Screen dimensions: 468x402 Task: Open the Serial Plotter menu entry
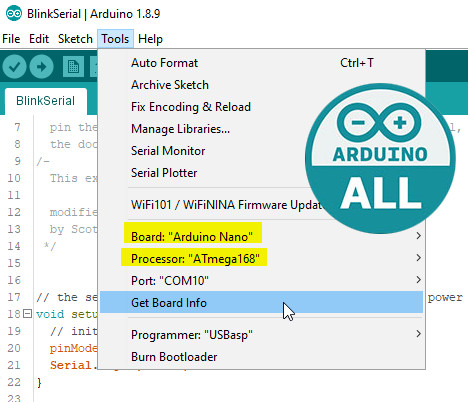pyautogui.click(x=261, y=173)
